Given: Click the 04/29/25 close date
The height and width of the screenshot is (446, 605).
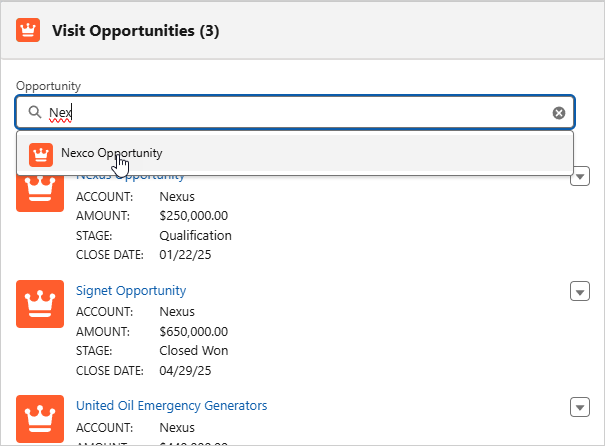Looking at the screenshot, I should click(x=185, y=370).
